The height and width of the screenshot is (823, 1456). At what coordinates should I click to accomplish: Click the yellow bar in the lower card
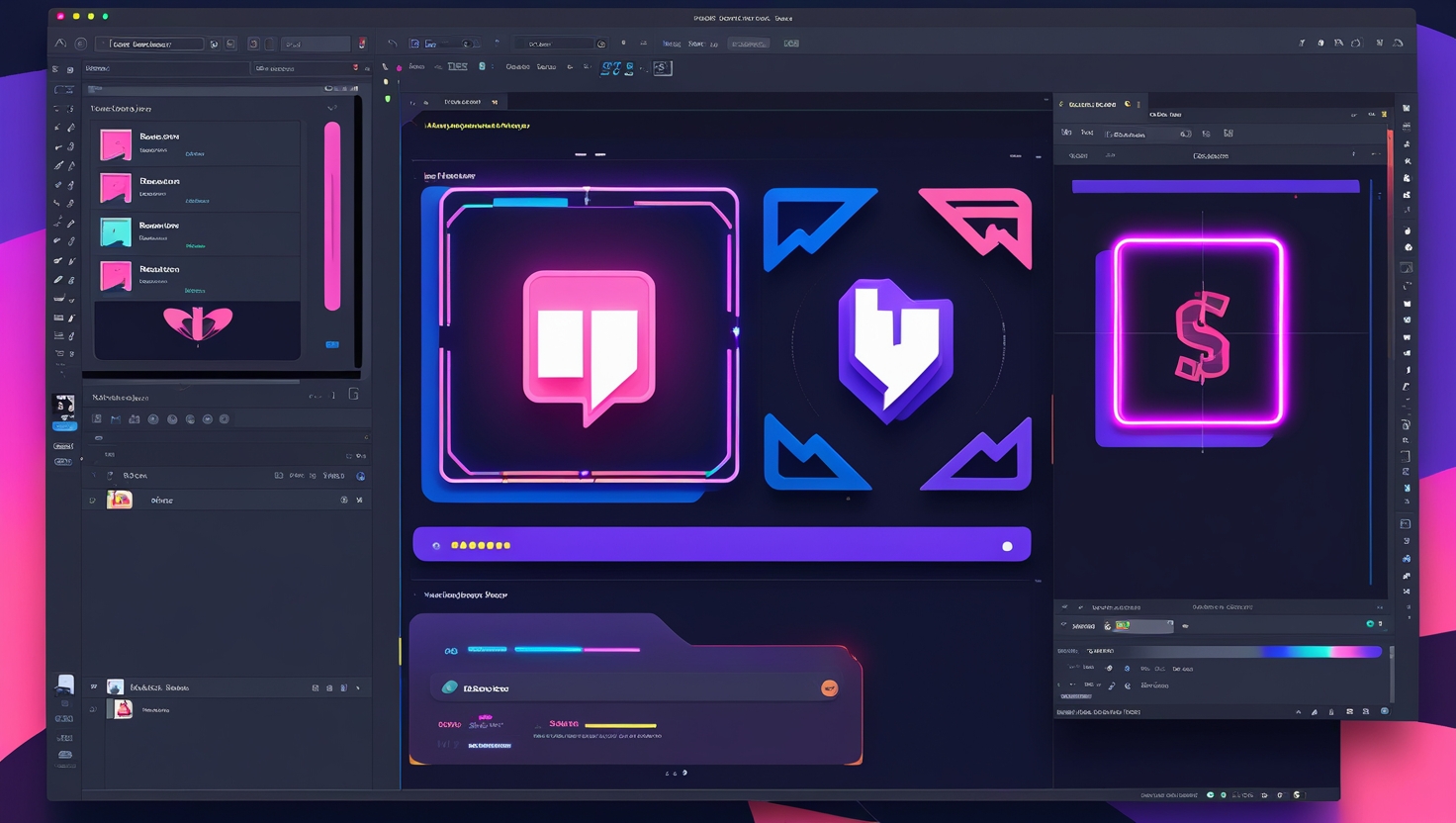(x=620, y=725)
